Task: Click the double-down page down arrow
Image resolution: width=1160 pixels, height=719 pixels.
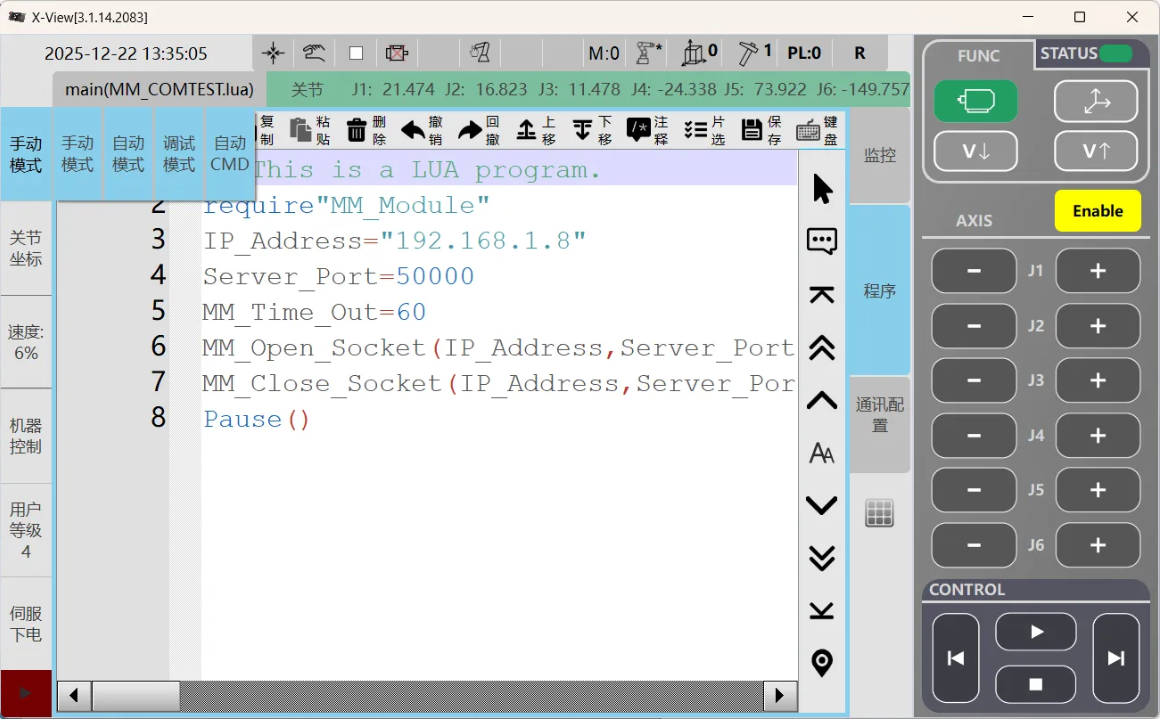Action: [822, 558]
